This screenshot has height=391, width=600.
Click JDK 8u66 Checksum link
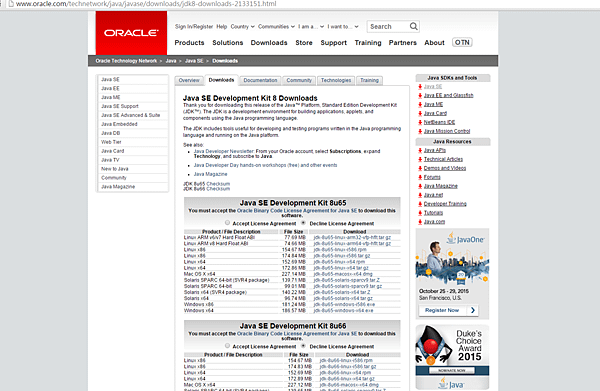(x=218, y=189)
